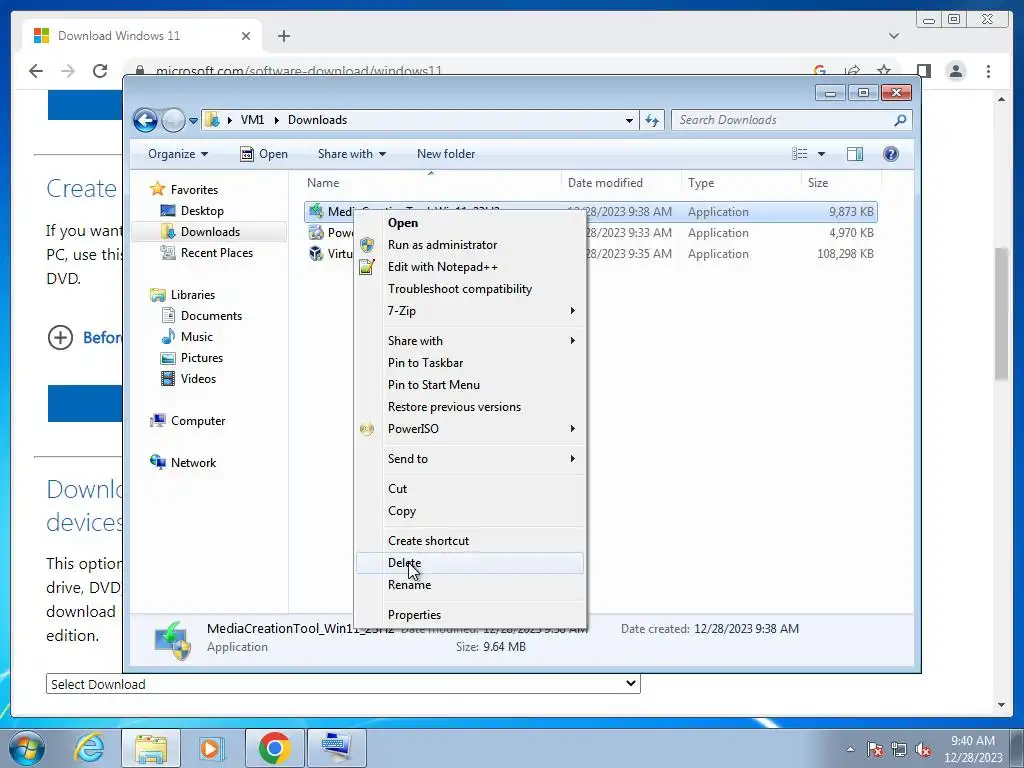The width and height of the screenshot is (1024, 768).
Task: Choose Properties in context menu
Action: coord(470,615)
